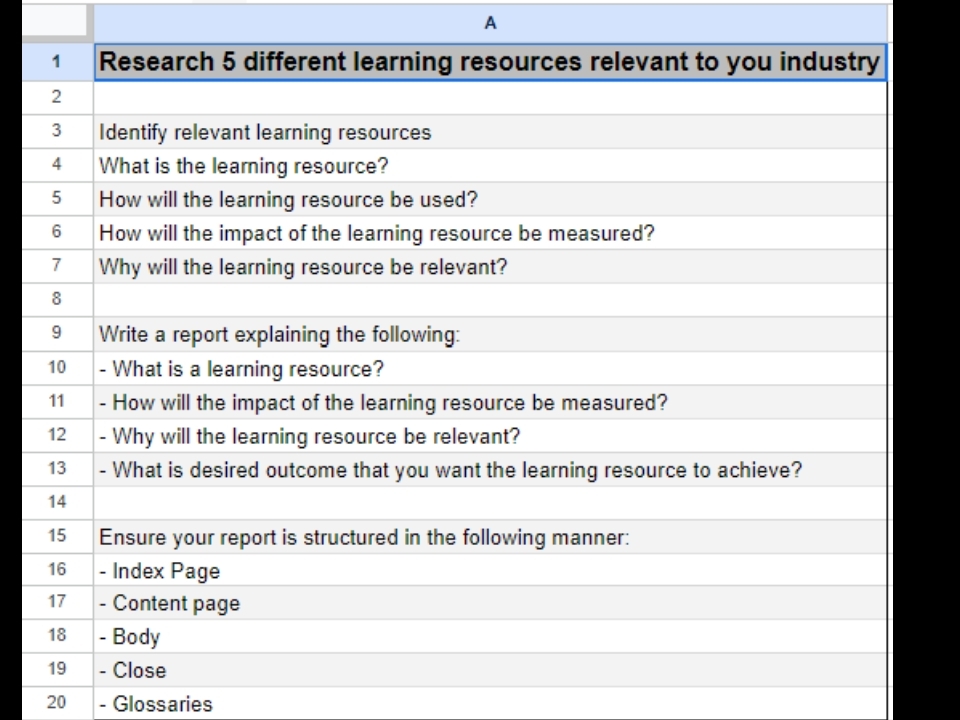
Task: Select the row 3 header
Action: (57, 132)
